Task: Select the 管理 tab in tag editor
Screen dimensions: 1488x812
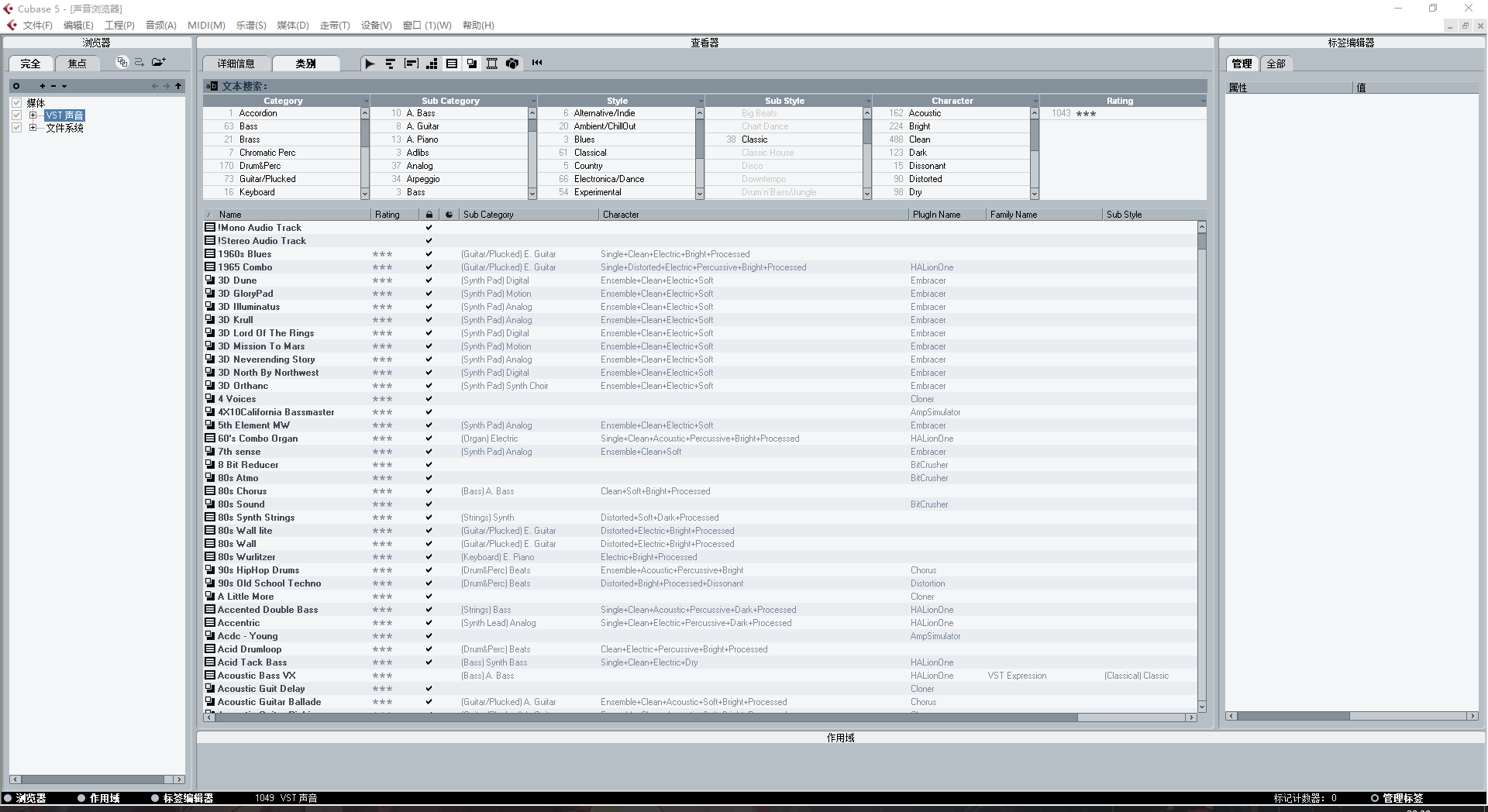Action: click(x=1242, y=64)
